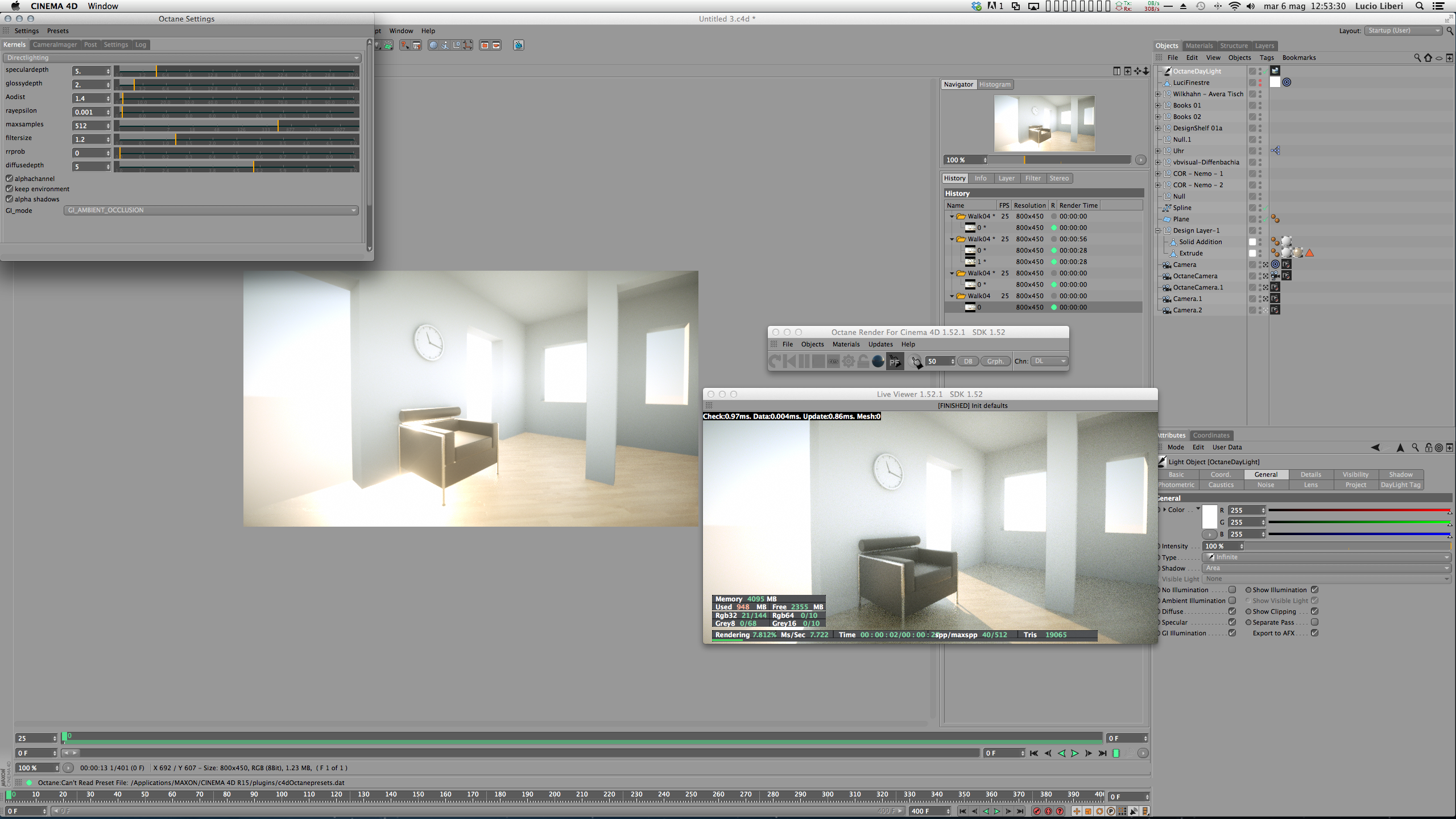Click the Octane restart render arrow icon
The image size is (1456, 819).
775,361
